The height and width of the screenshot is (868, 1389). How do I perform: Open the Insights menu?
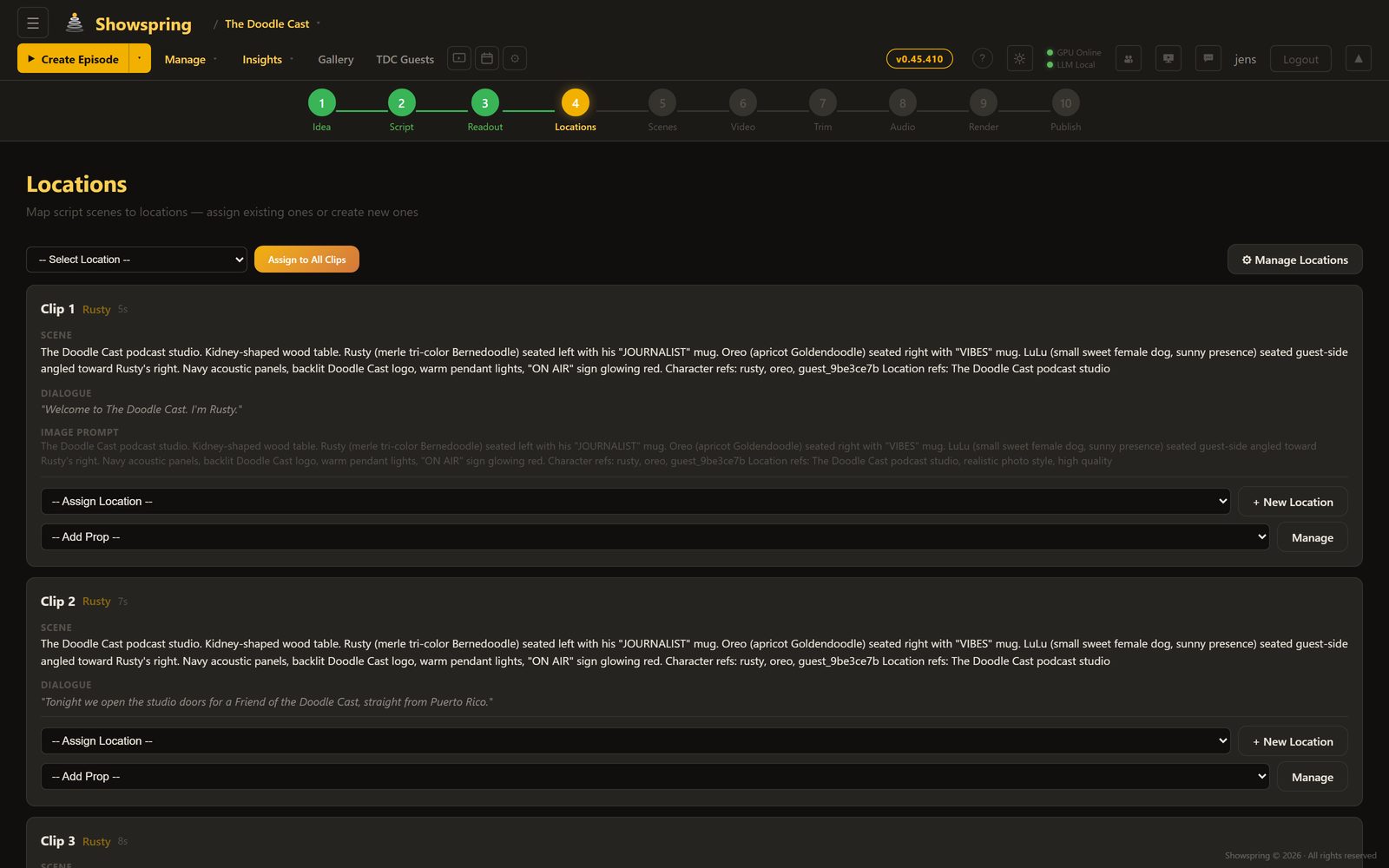tap(268, 59)
